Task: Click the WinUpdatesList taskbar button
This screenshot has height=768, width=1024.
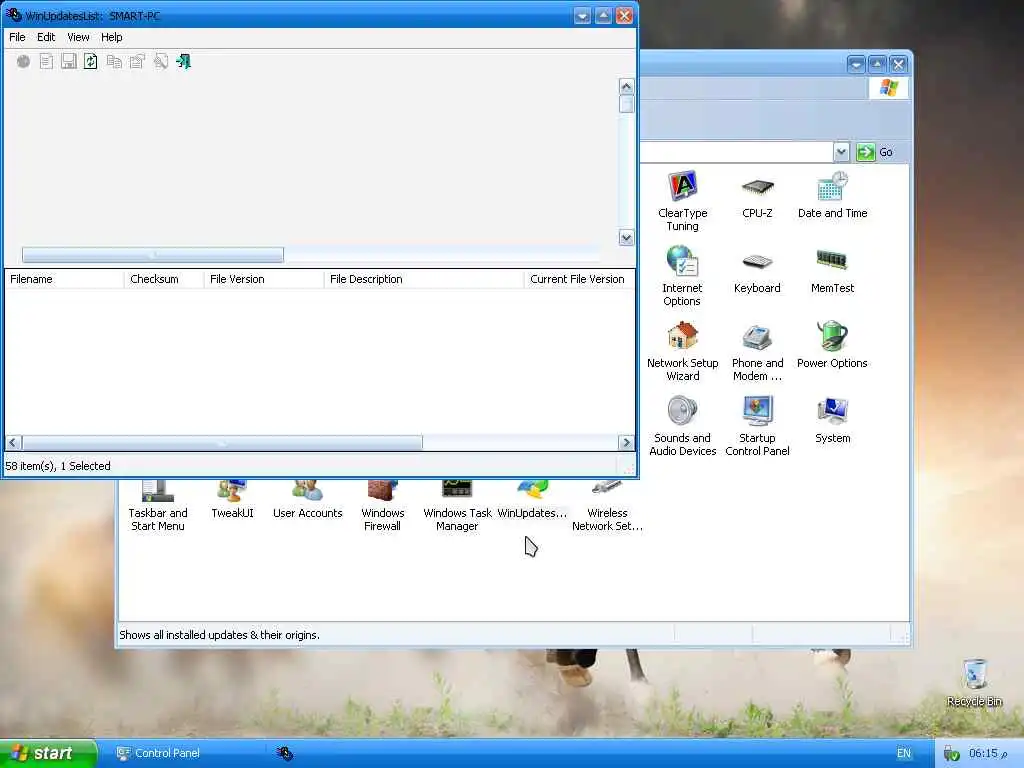Action: click(x=285, y=753)
